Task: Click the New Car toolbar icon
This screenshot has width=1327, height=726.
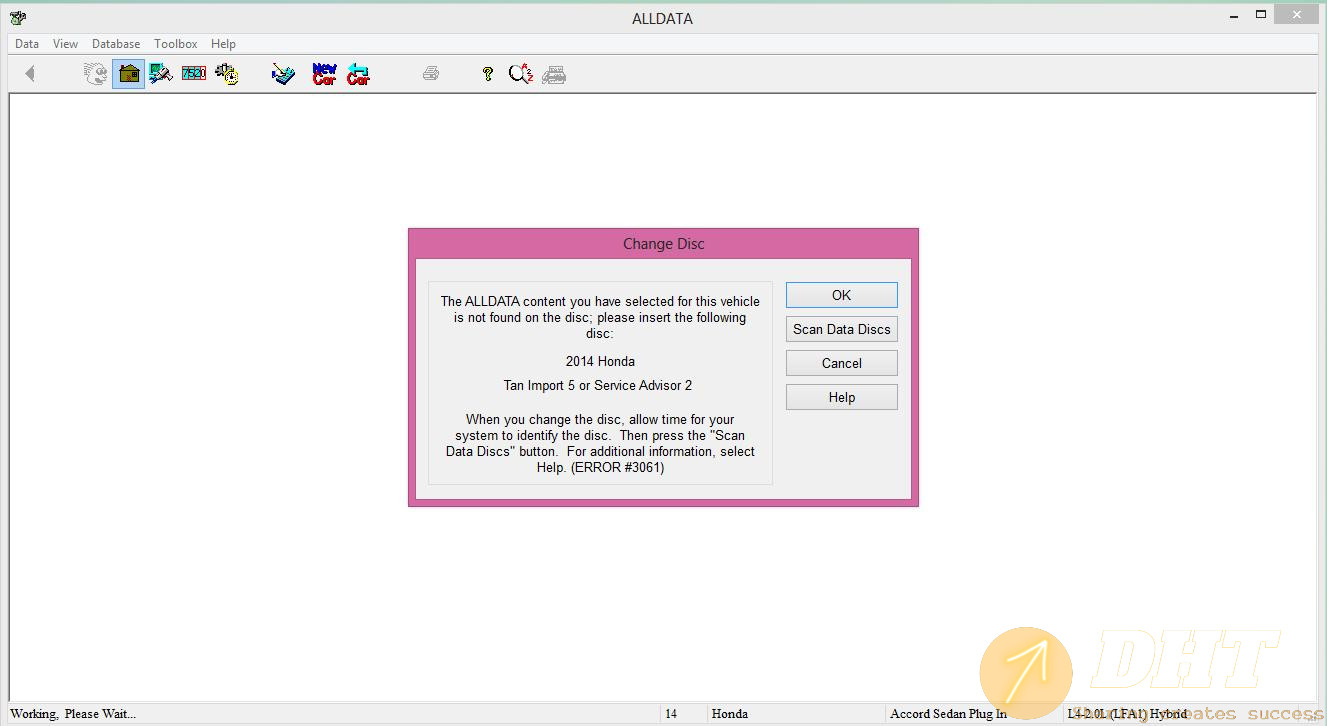Action: point(324,74)
